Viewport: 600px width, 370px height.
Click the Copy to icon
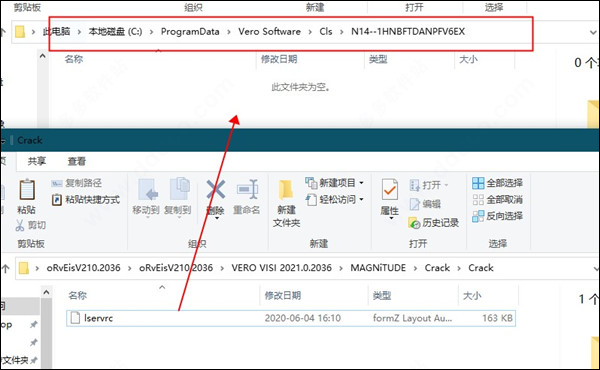[x=180, y=188]
